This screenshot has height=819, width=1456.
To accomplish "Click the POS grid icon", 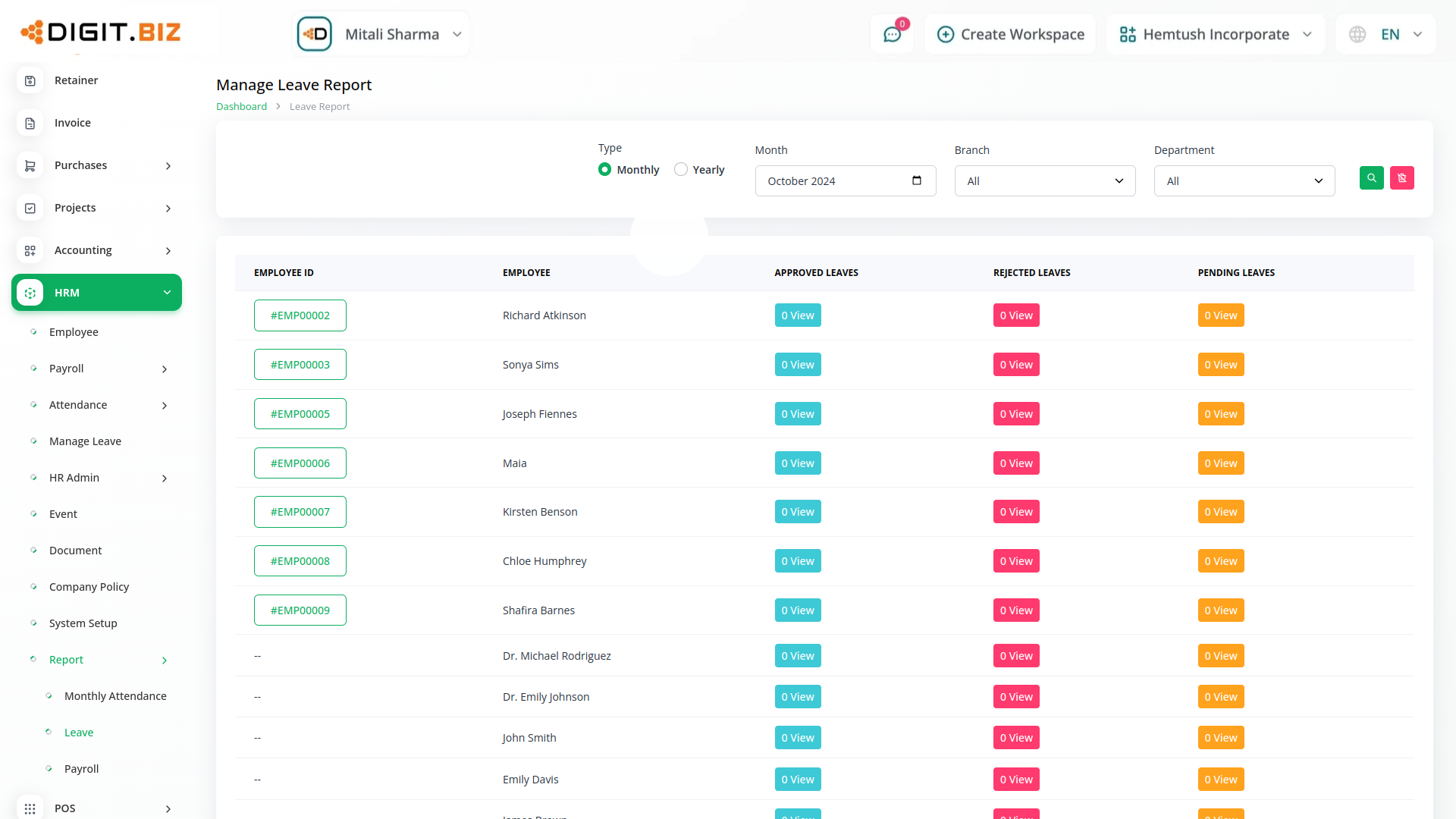I will (30, 808).
